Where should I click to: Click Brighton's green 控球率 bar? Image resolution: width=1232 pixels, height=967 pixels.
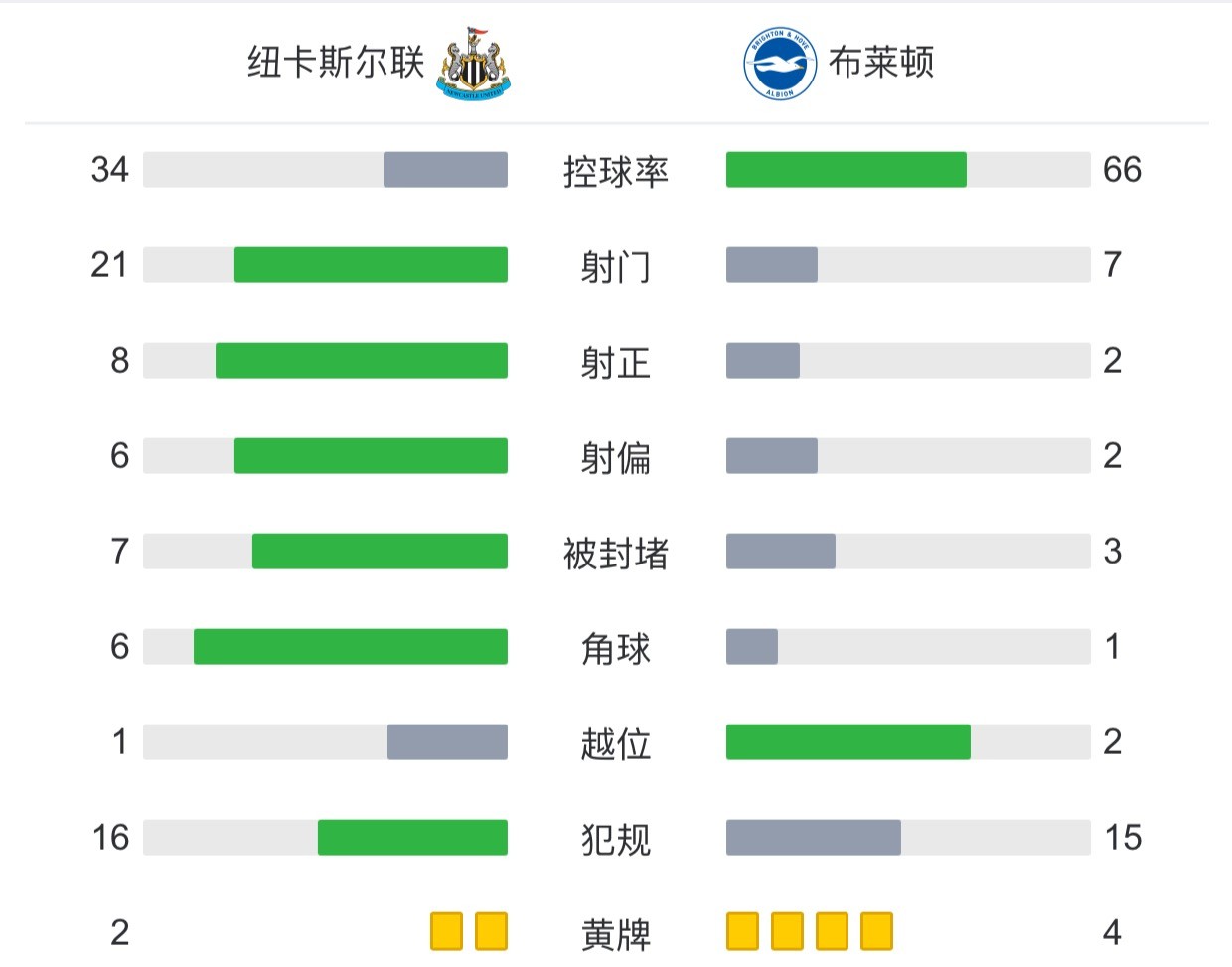pyautogui.click(x=847, y=170)
